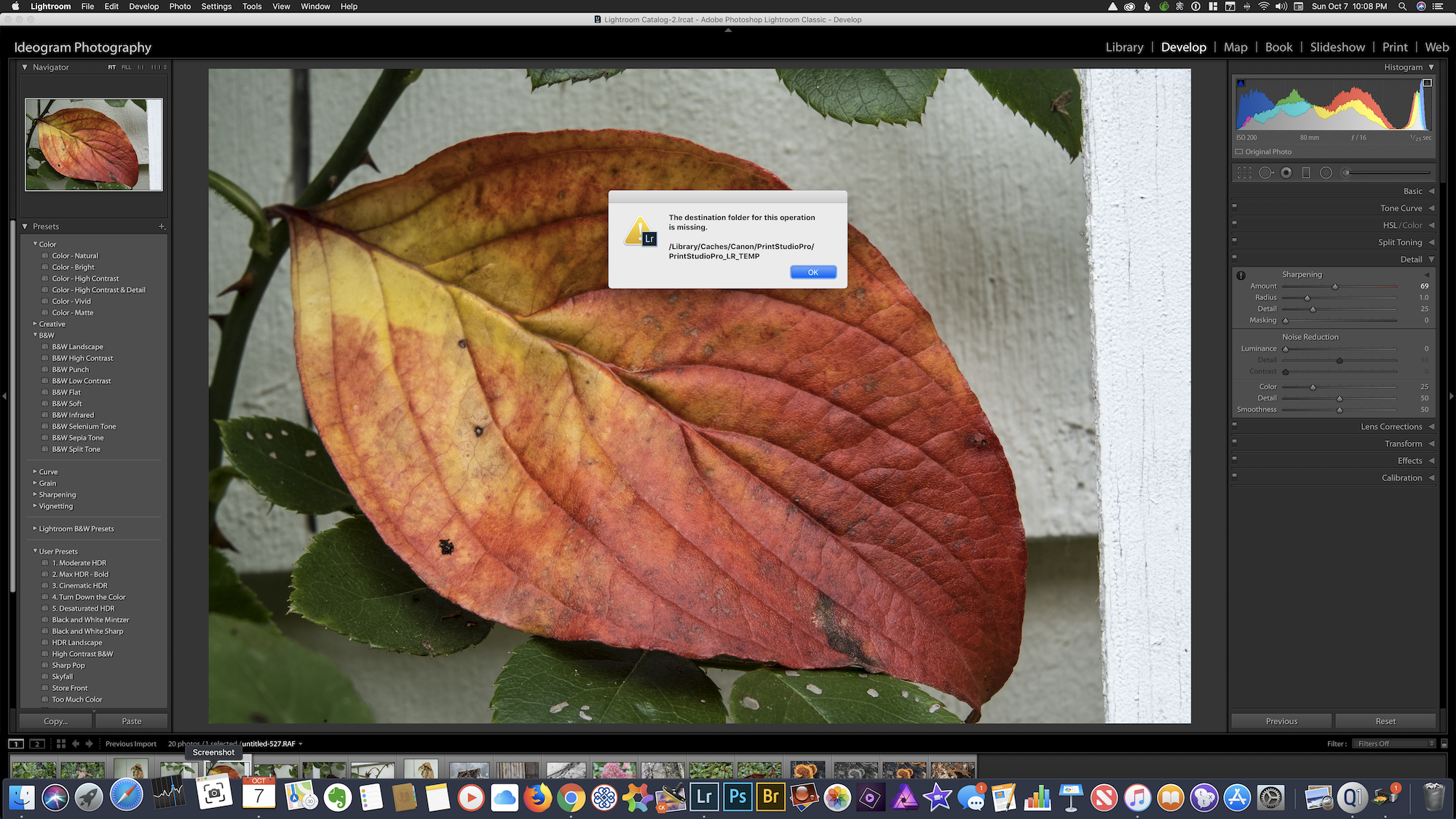Expand the Lightroom B&W Presets group

(35, 528)
